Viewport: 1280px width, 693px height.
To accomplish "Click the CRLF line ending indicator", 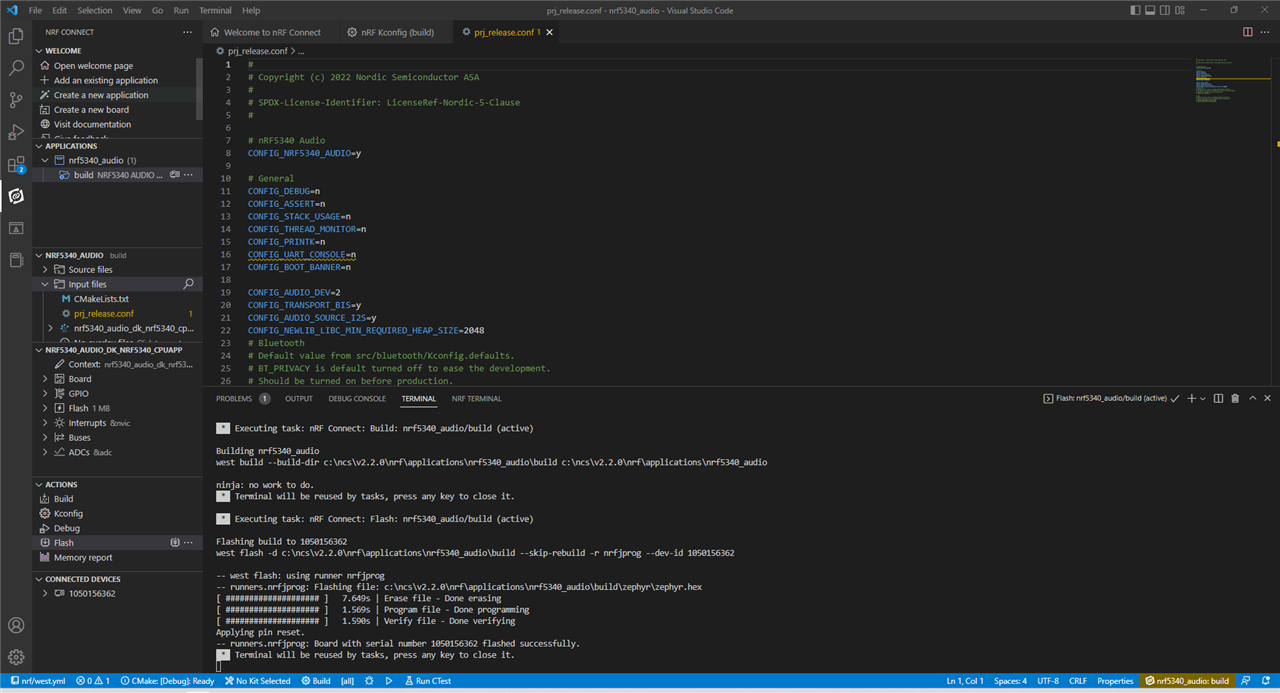I will 1076,681.
